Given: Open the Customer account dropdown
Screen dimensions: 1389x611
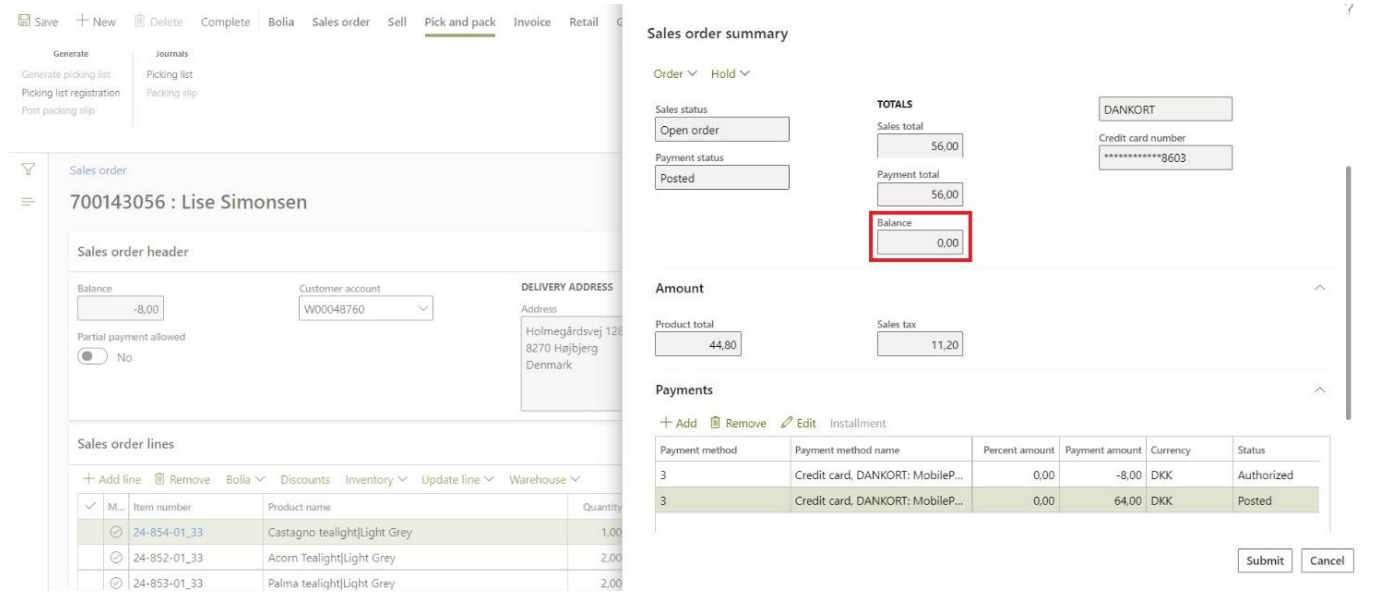Looking at the screenshot, I should [423, 309].
